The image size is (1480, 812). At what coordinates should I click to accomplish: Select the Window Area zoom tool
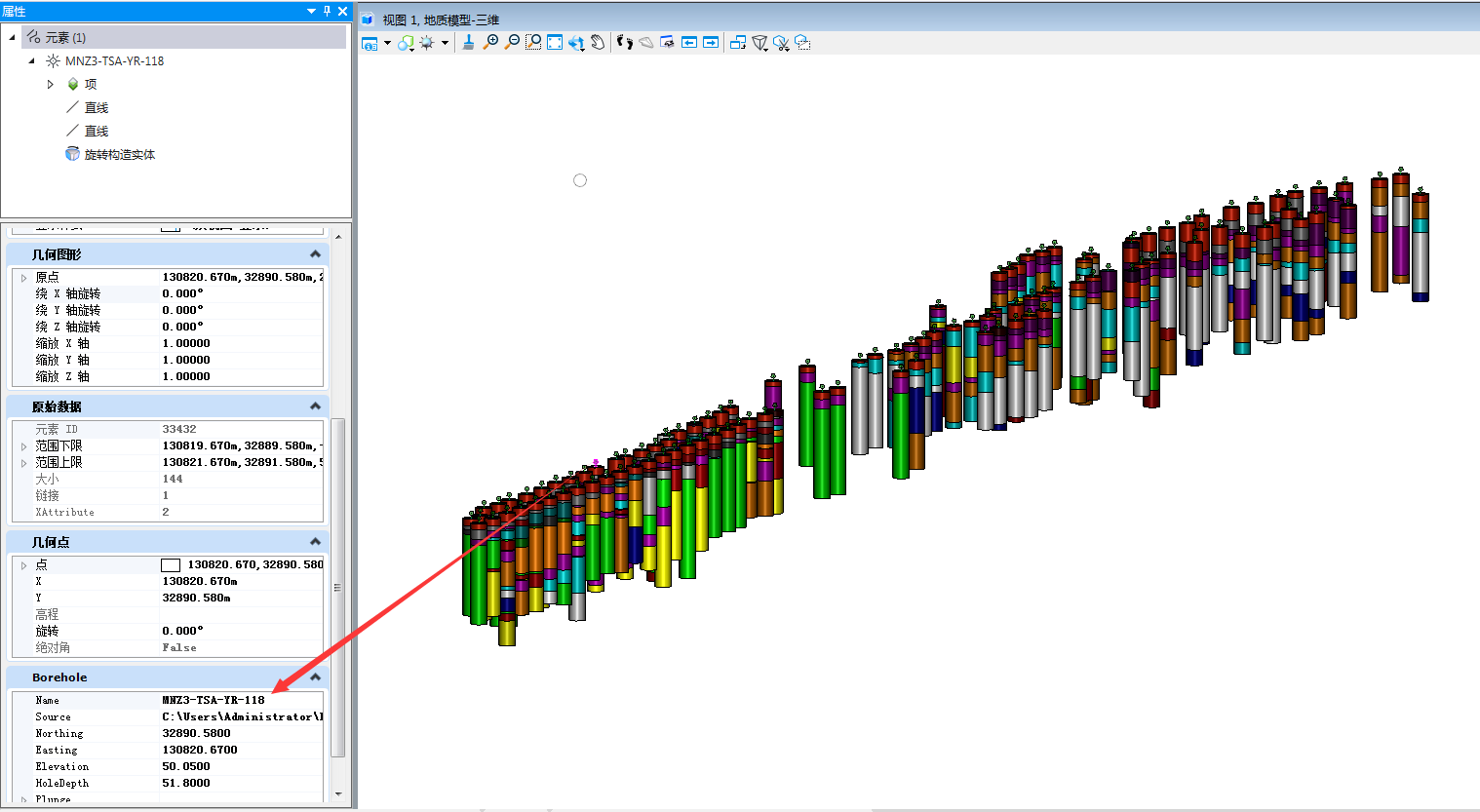(533, 42)
